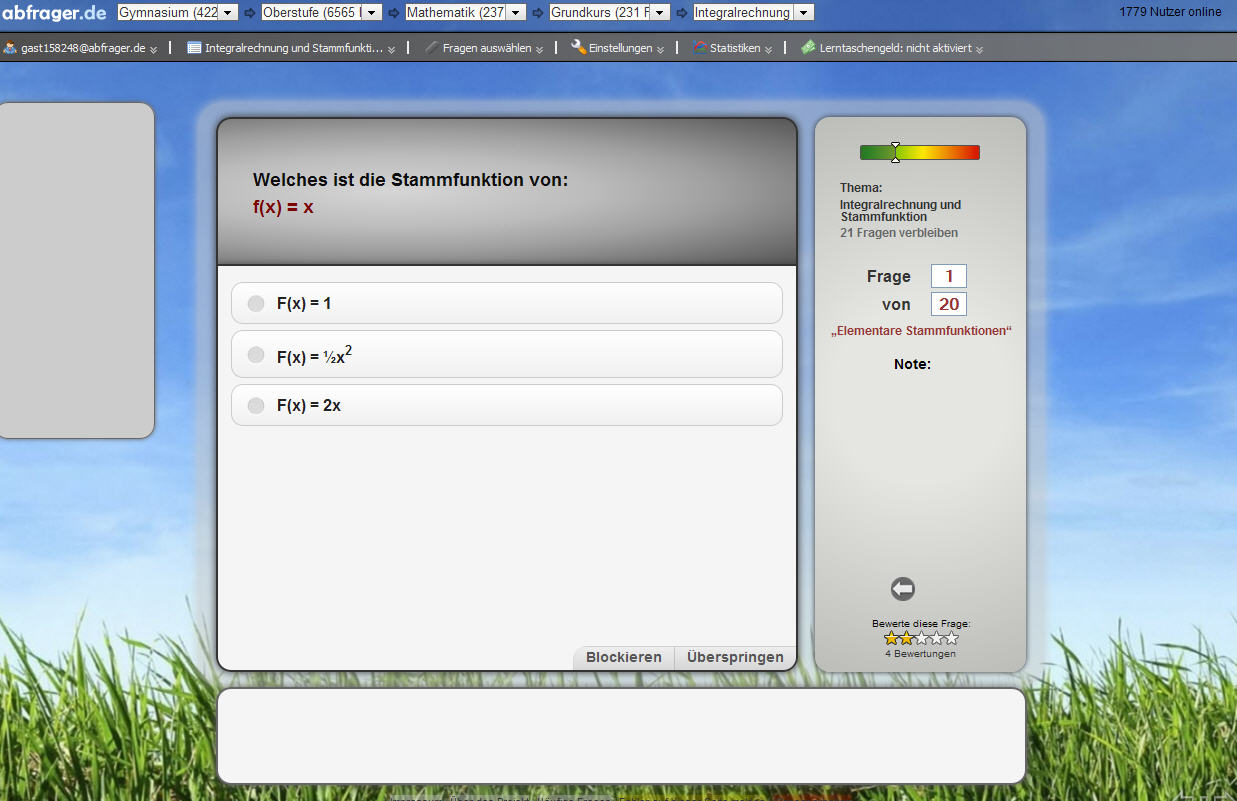Click the Blockieren button
The width and height of the screenshot is (1237, 801).
coord(624,657)
